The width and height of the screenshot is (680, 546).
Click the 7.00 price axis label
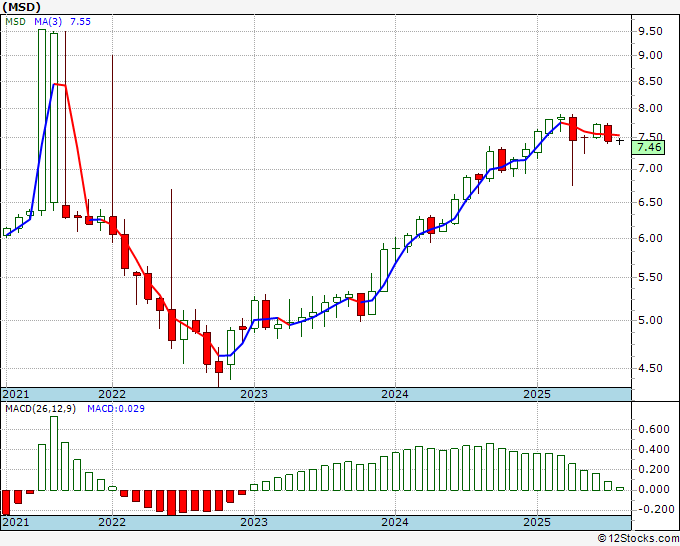pyautogui.click(x=650, y=168)
